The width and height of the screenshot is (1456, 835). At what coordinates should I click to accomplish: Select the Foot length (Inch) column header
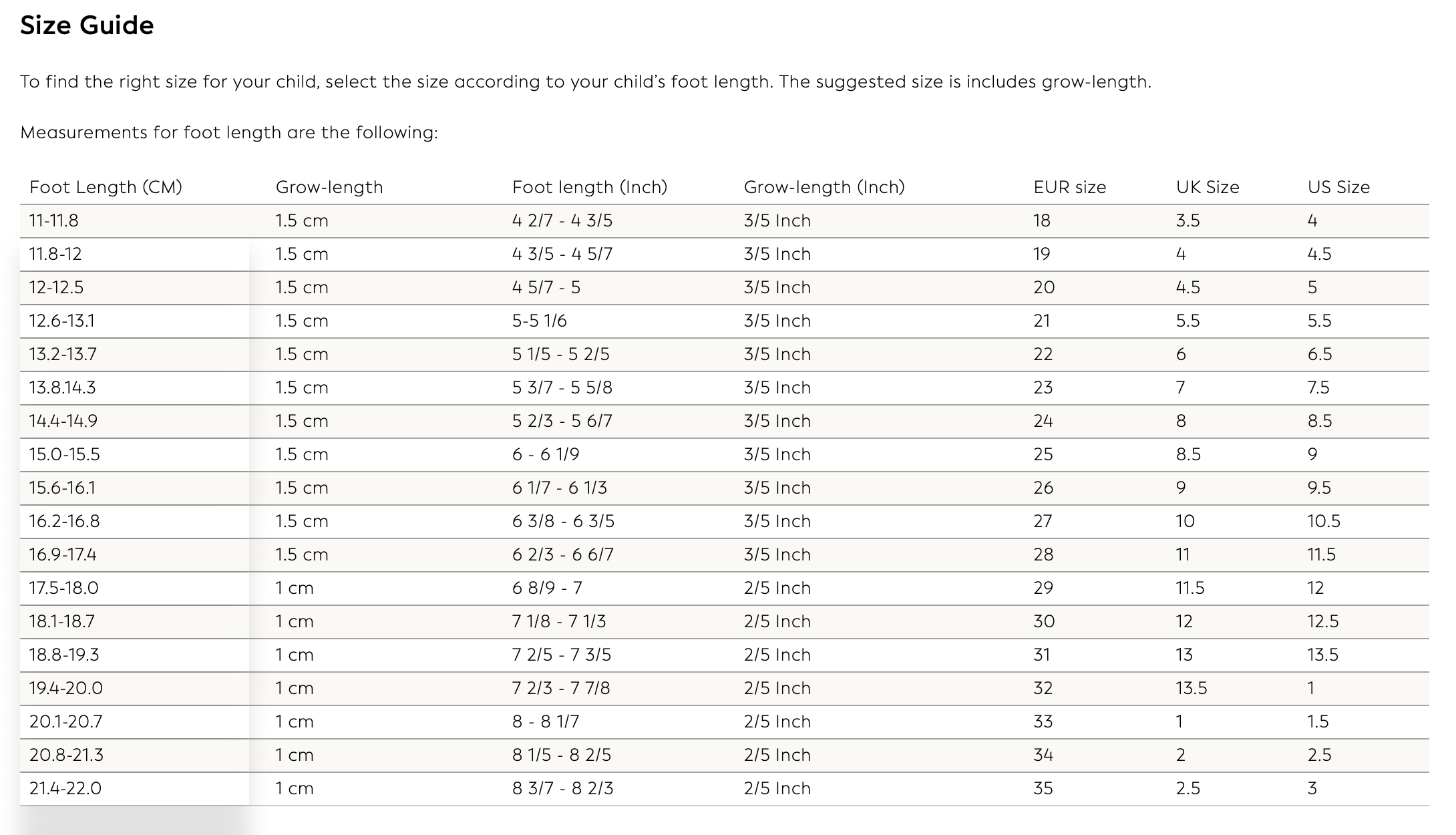[x=589, y=187]
